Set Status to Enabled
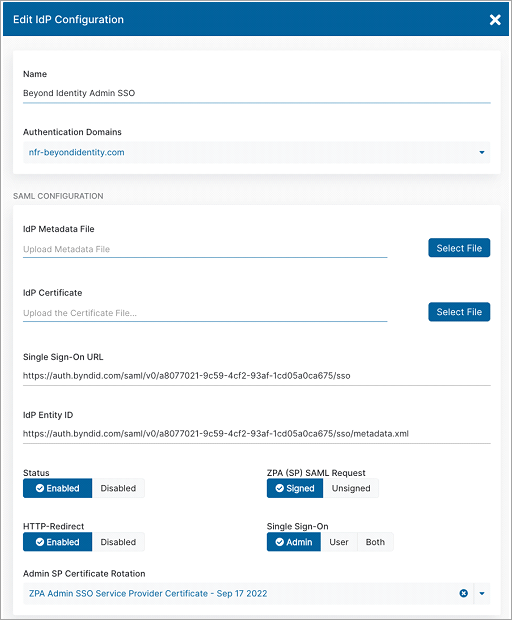 click(57, 488)
